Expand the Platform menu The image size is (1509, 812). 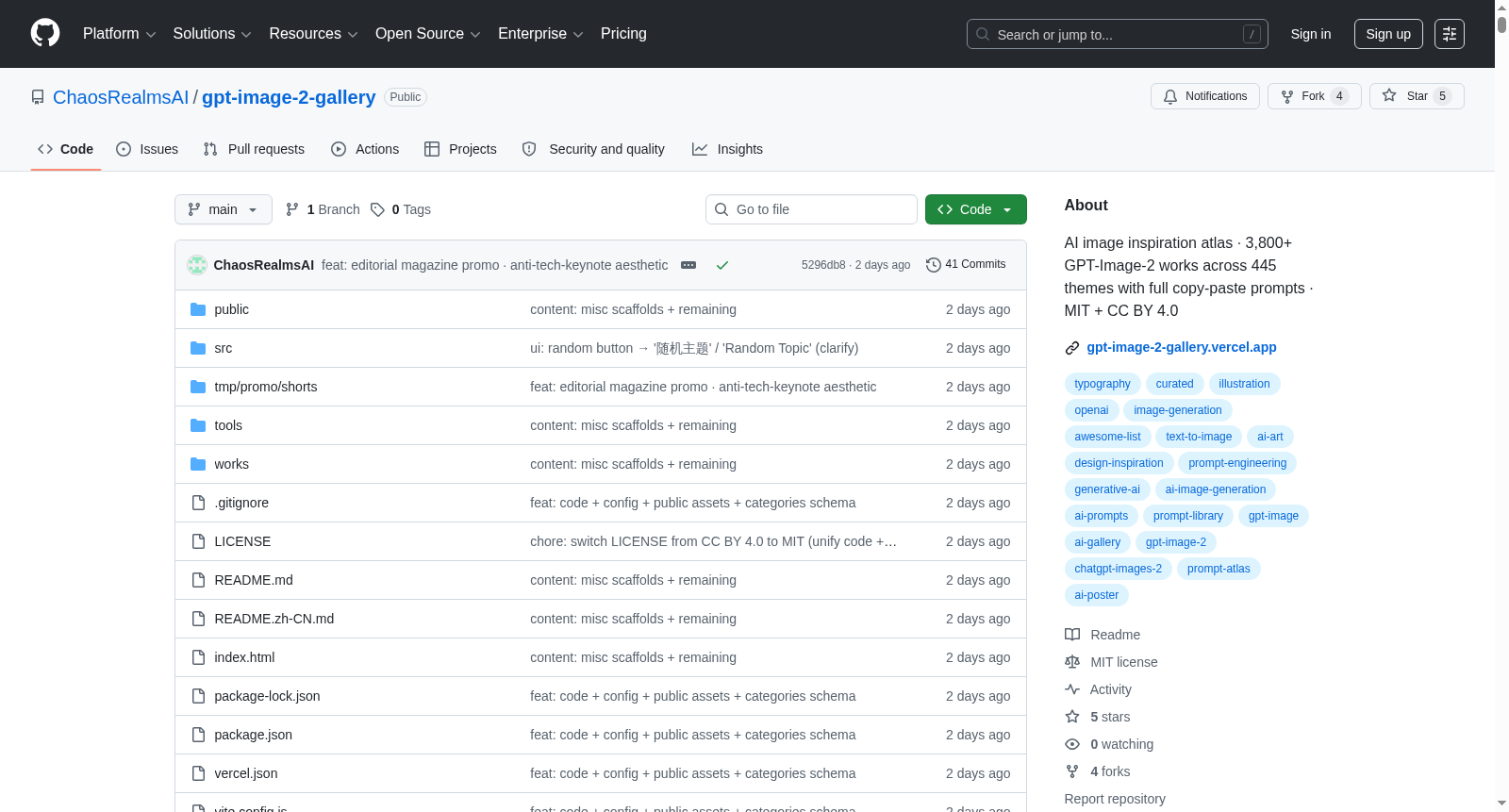coord(119,33)
